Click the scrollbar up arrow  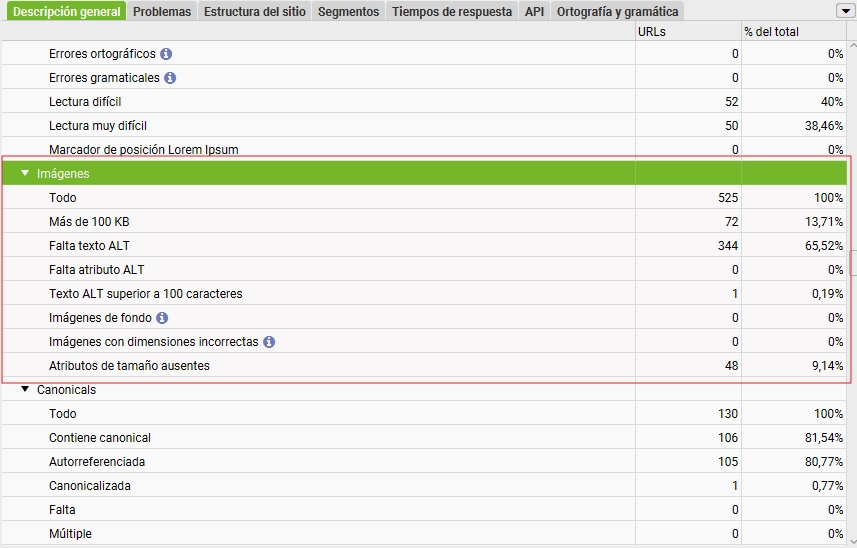click(852, 46)
